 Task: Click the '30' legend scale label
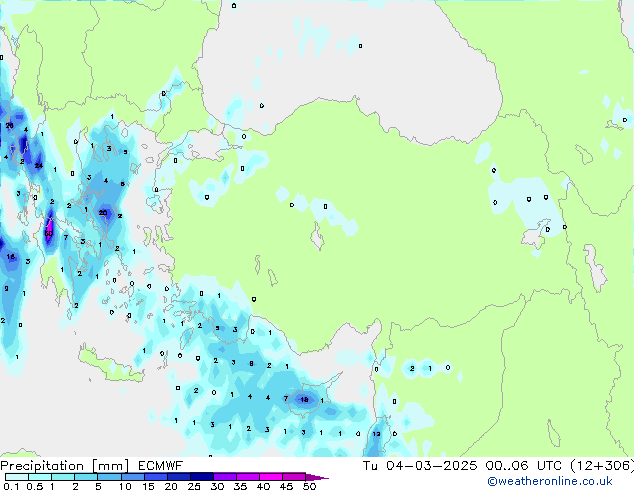(217, 486)
